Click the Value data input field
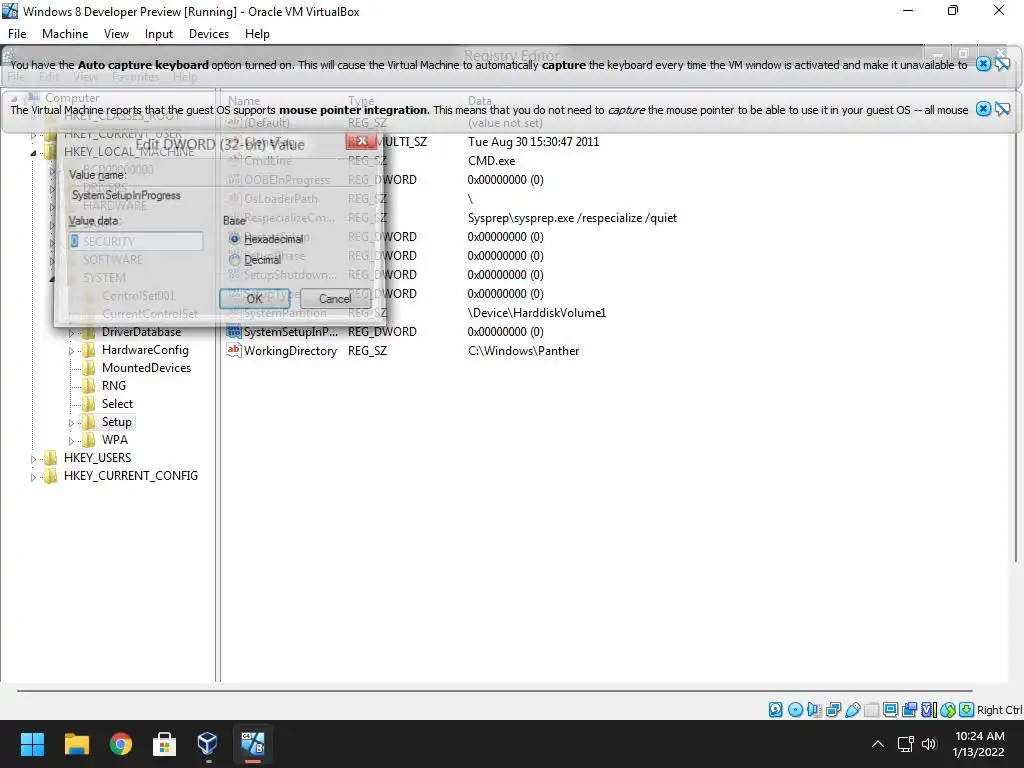This screenshot has width=1024, height=768. click(136, 241)
